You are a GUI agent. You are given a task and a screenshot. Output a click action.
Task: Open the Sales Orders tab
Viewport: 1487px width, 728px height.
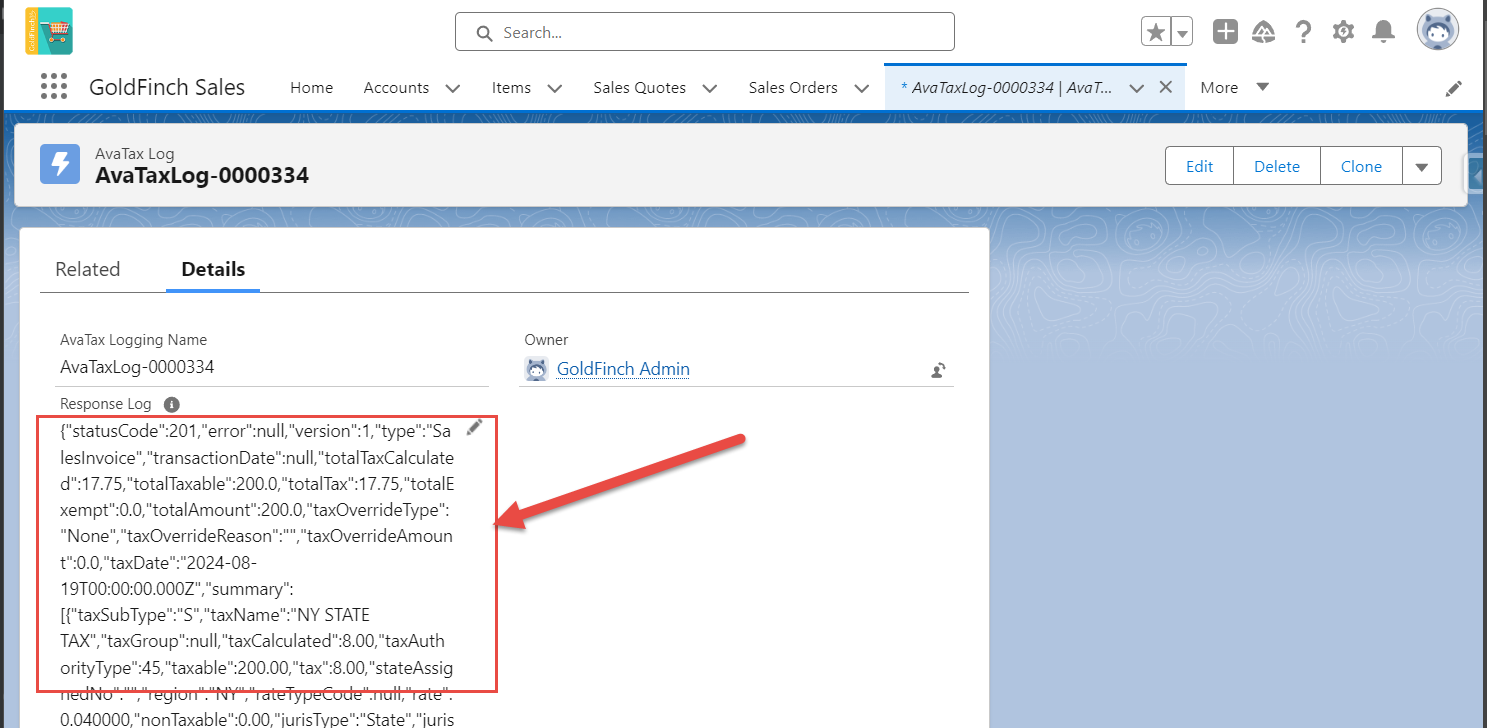(793, 88)
